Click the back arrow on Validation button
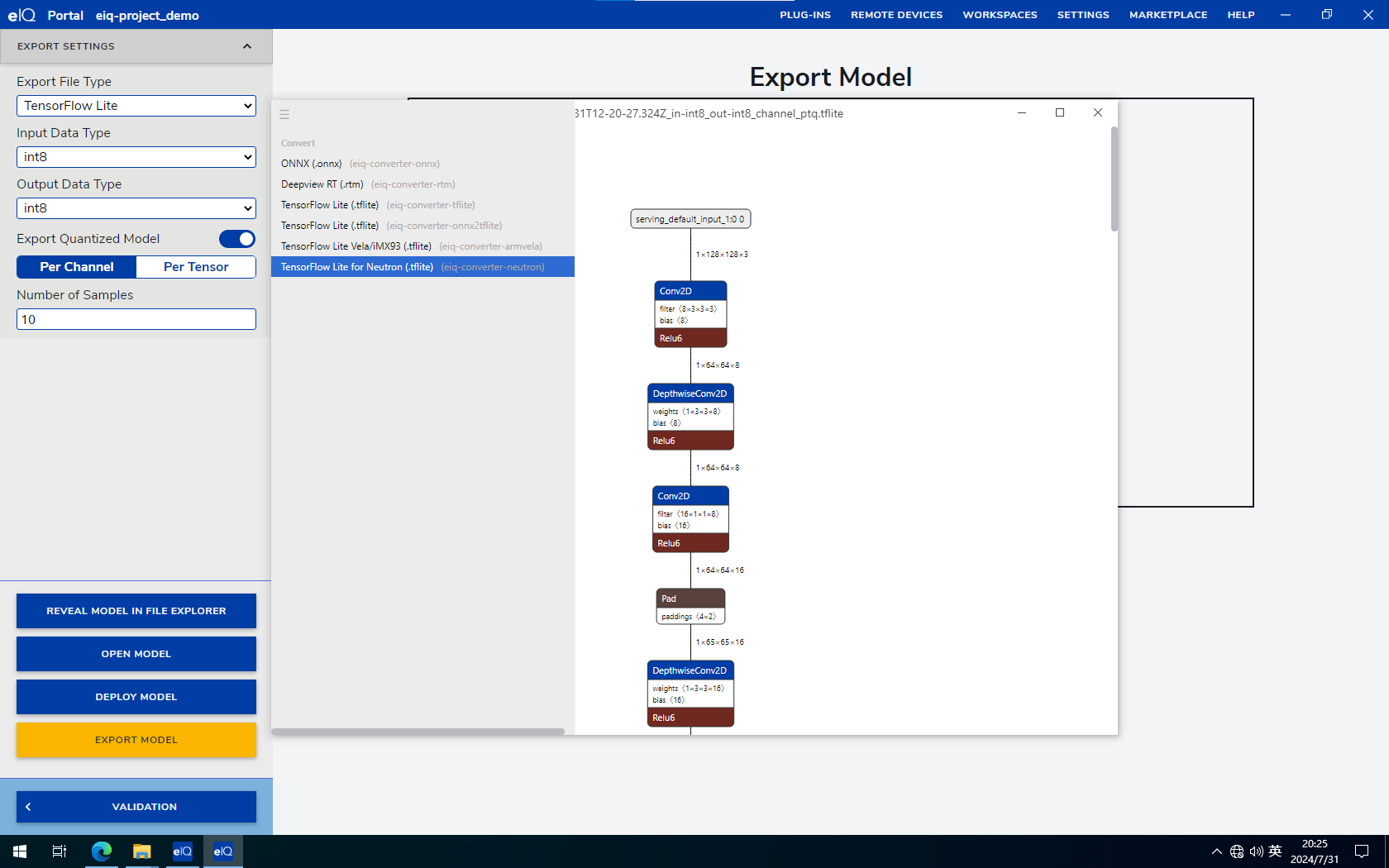 click(28, 807)
